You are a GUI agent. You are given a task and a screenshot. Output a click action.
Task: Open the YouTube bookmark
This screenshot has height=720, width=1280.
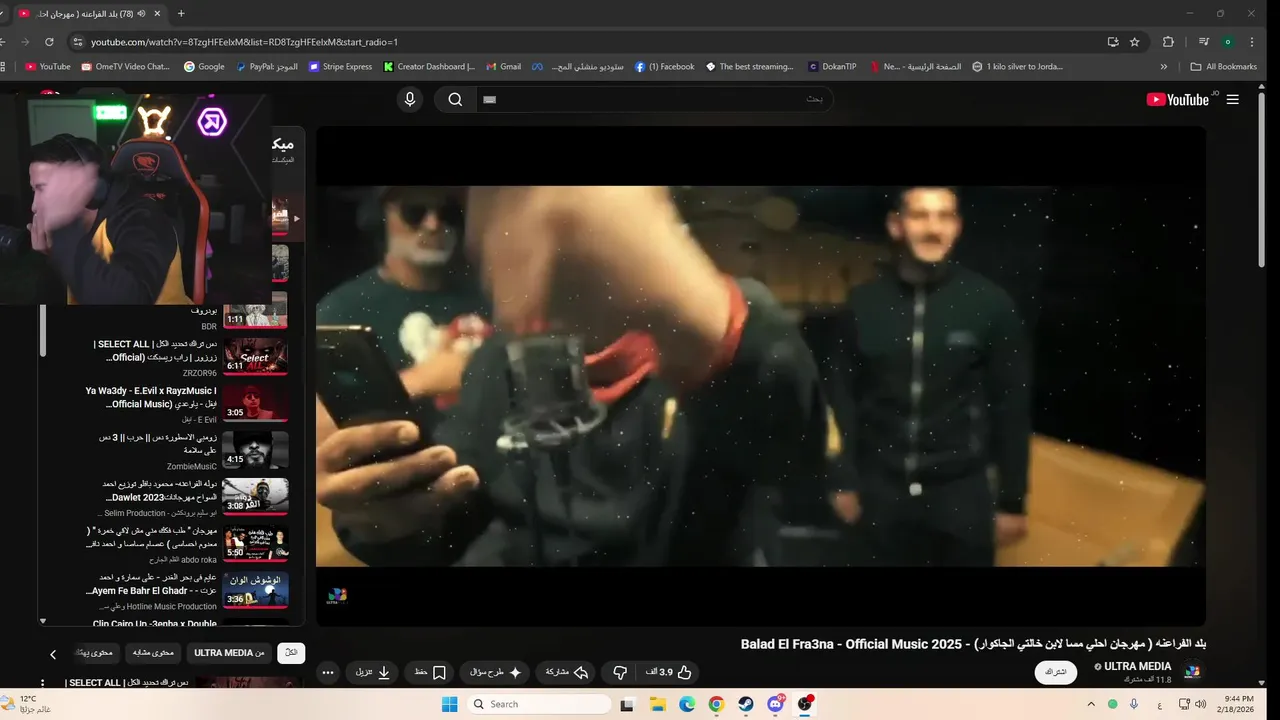pyautogui.click(x=47, y=67)
